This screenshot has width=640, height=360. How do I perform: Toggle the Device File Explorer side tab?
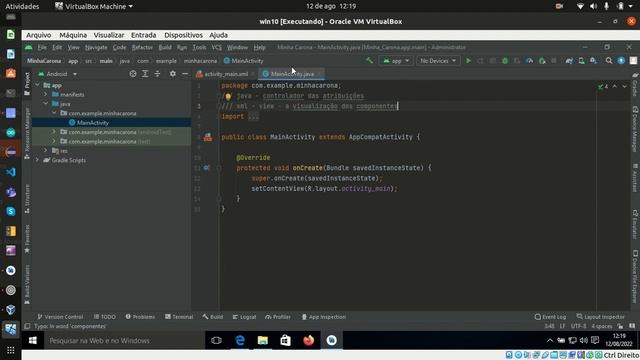click(635, 277)
